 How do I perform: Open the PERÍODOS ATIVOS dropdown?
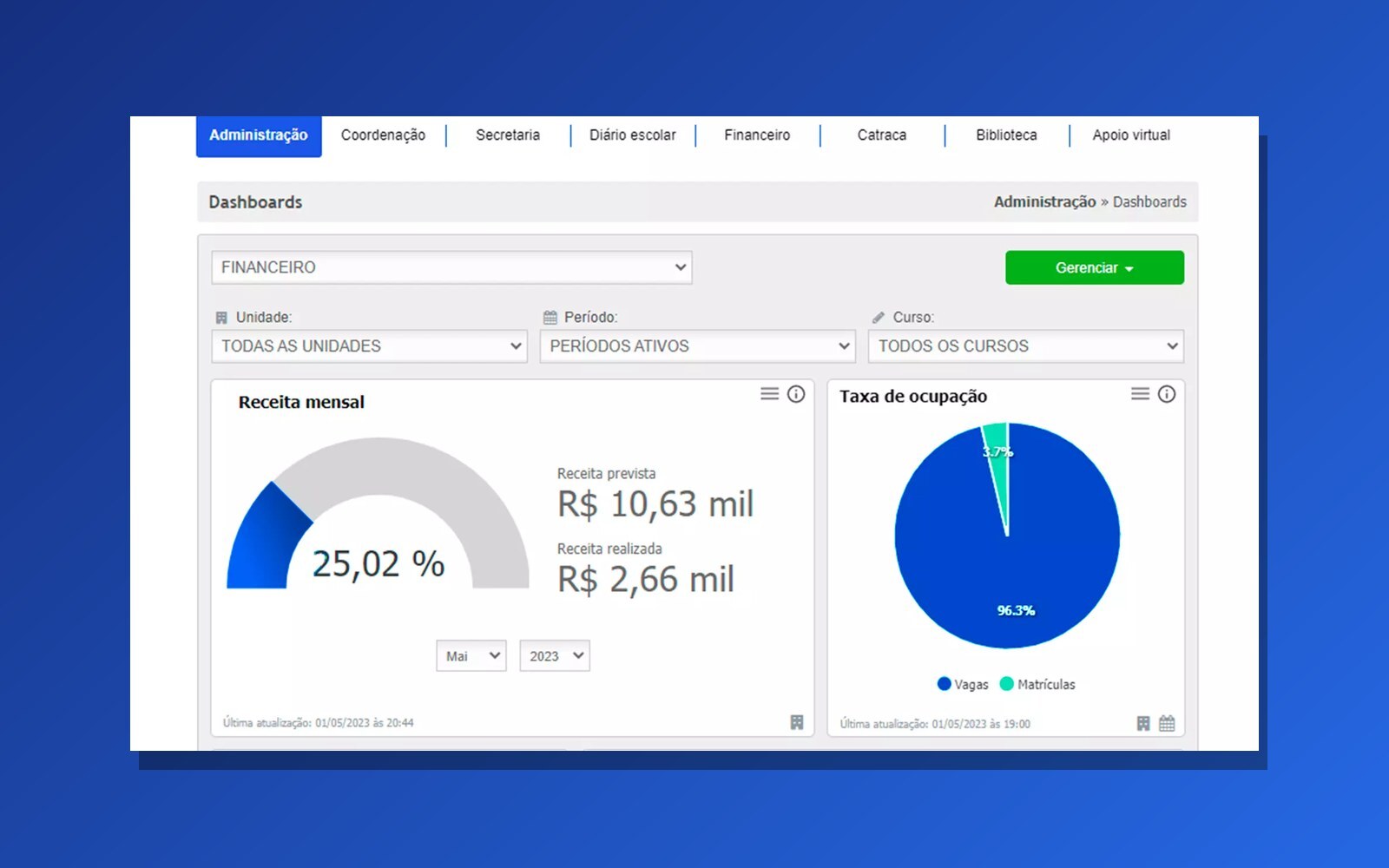pyautogui.click(x=698, y=345)
